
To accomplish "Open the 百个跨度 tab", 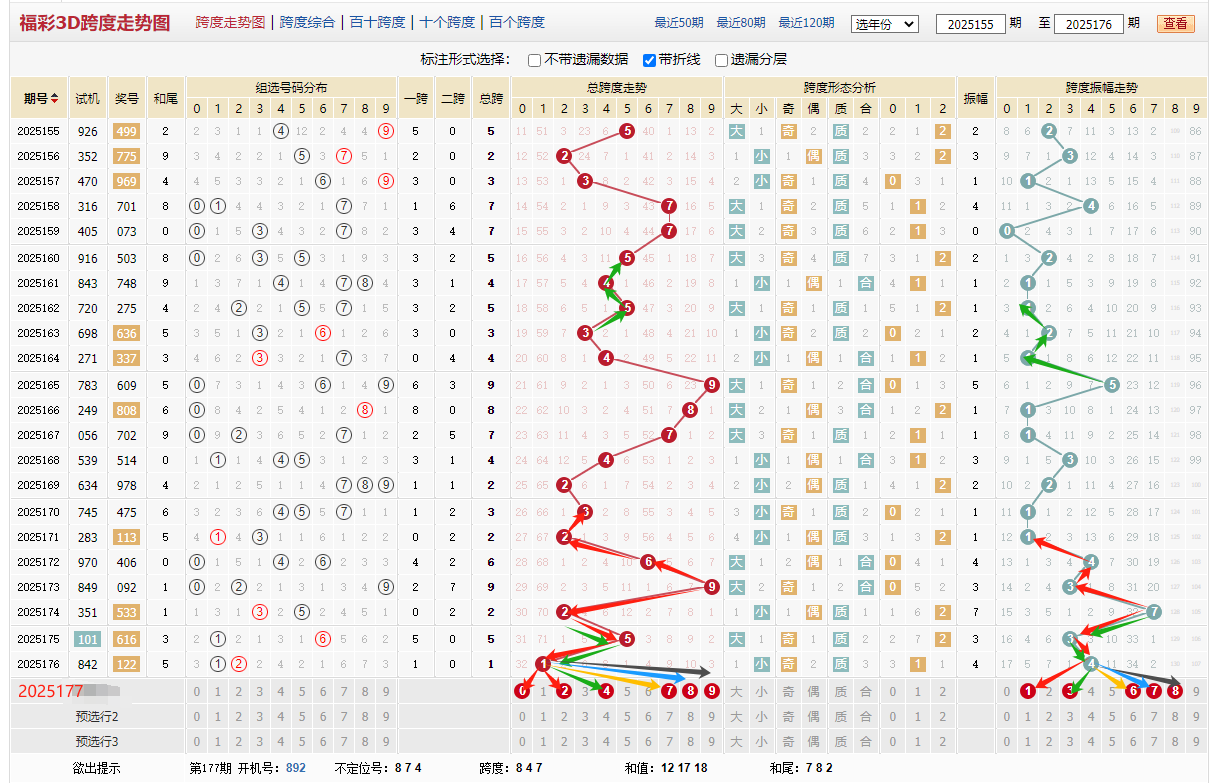I will tap(517, 22).
